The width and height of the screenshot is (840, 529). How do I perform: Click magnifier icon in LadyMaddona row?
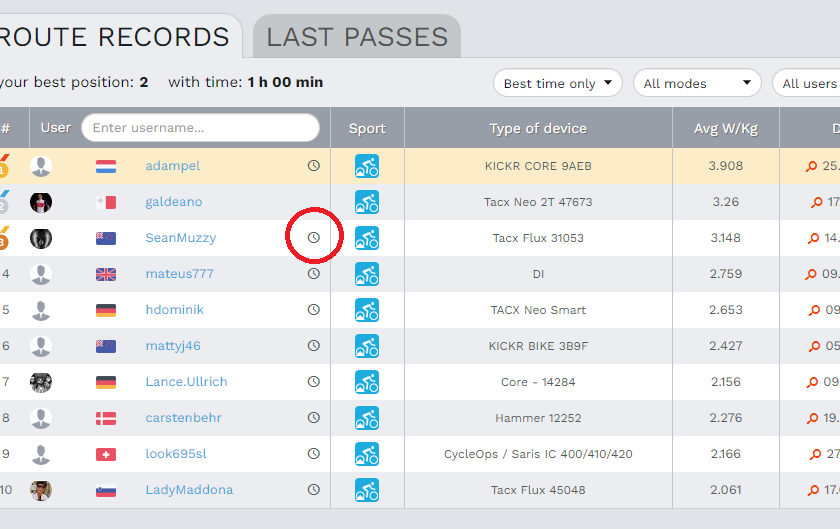pos(813,490)
